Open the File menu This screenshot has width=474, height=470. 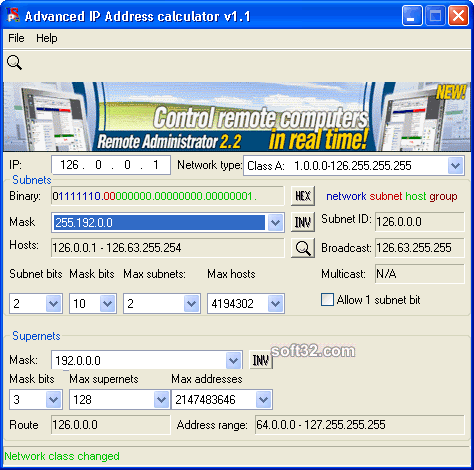16,38
